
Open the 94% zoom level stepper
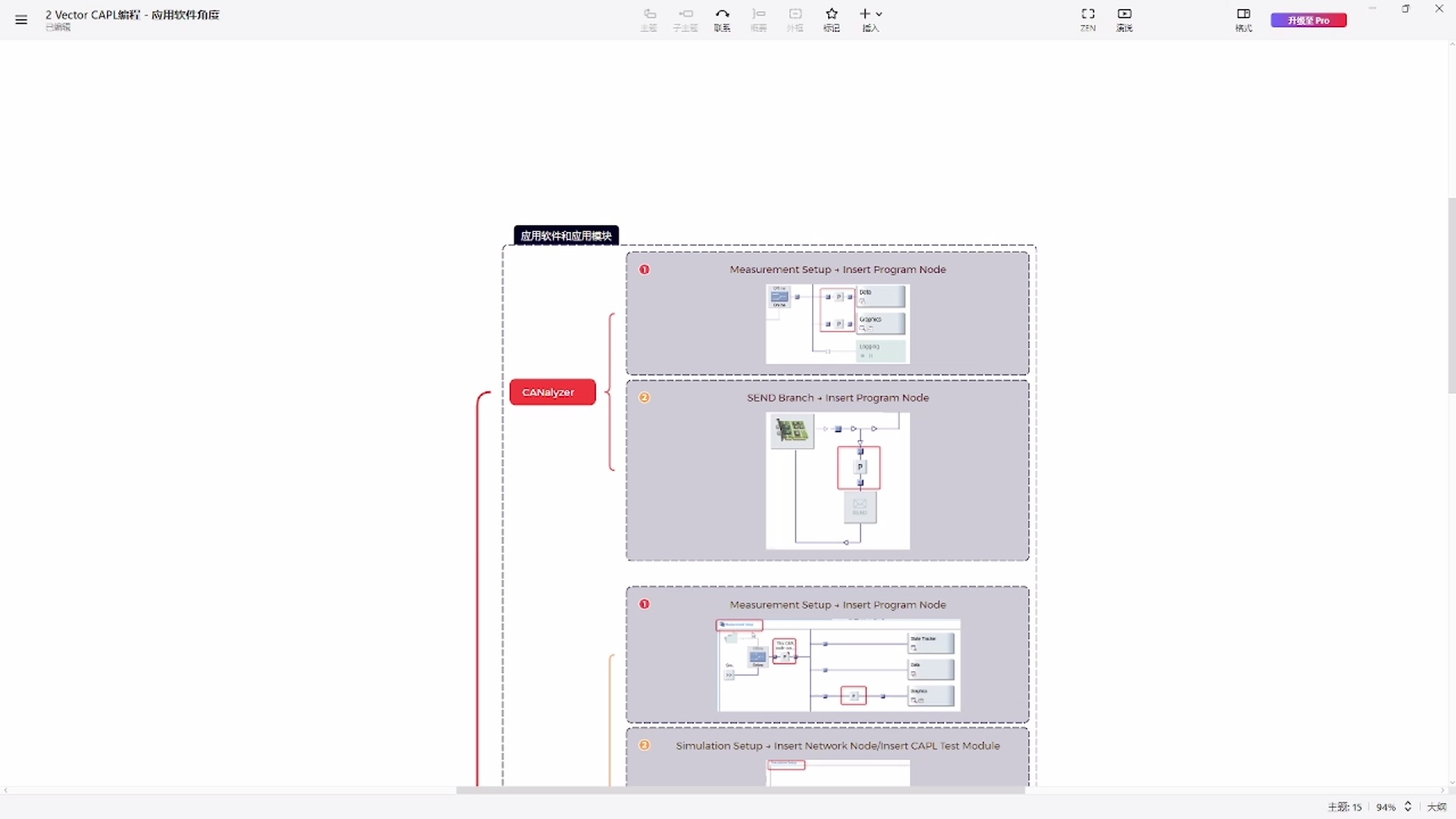[x=1407, y=807]
